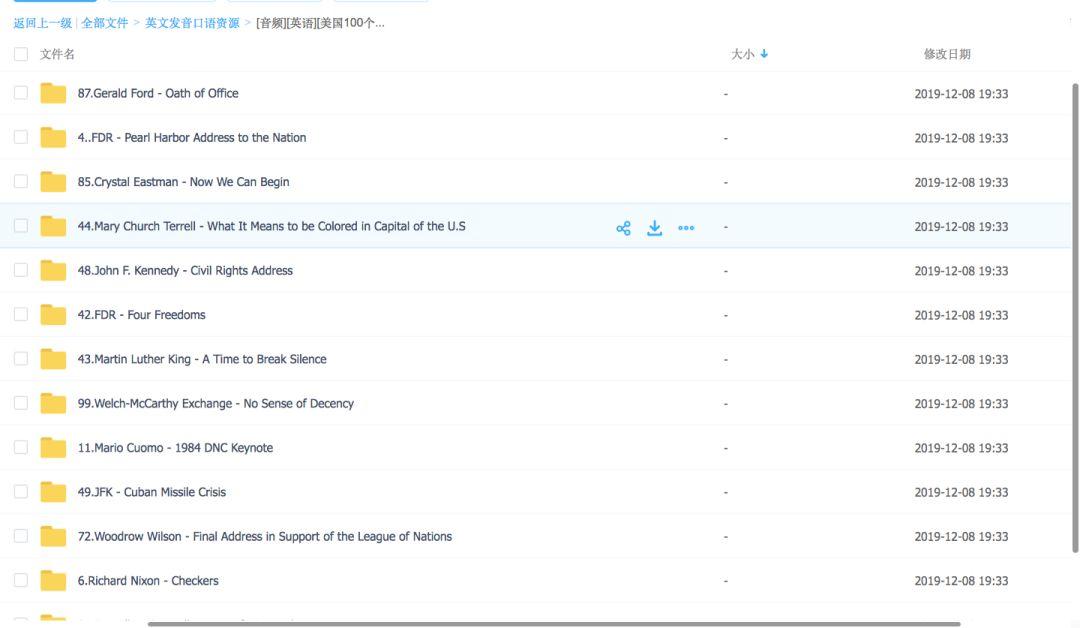Screen dimensions: 1080x628
Task: Open 85.Crystal Eastman - Now We Can Begin
Action: point(183,182)
